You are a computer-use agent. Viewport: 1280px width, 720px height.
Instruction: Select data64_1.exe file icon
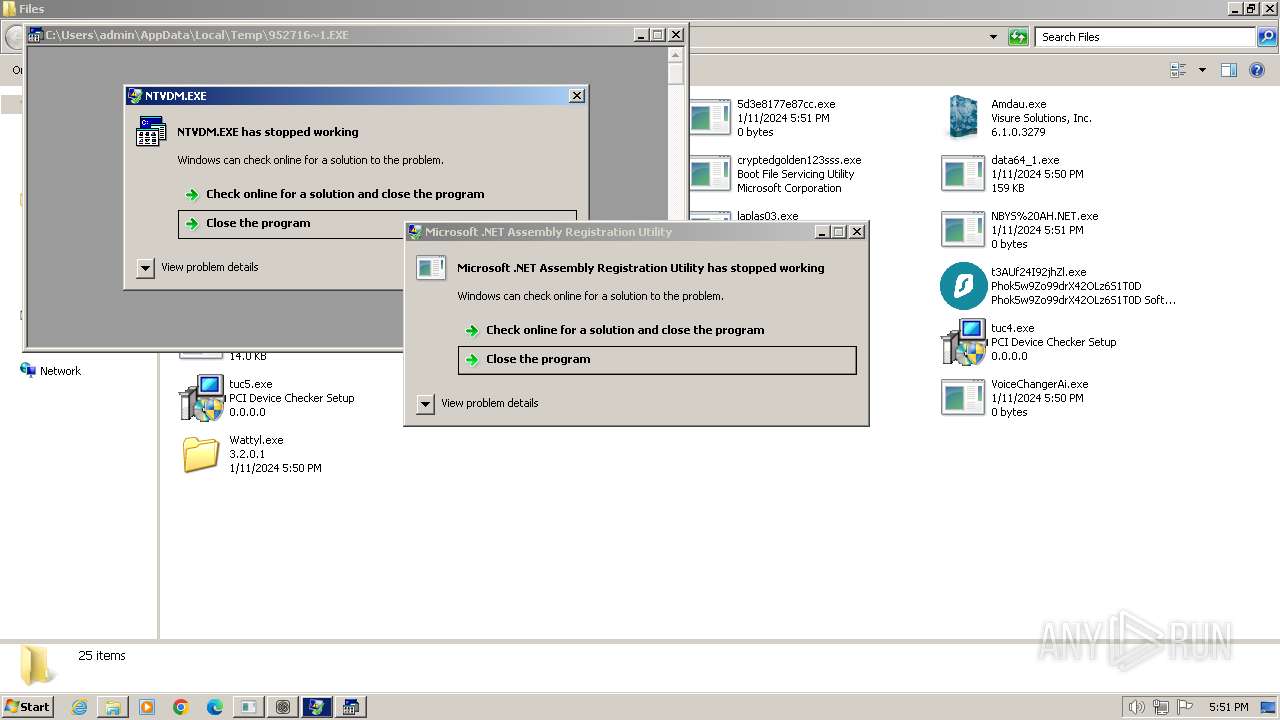tap(963, 173)
